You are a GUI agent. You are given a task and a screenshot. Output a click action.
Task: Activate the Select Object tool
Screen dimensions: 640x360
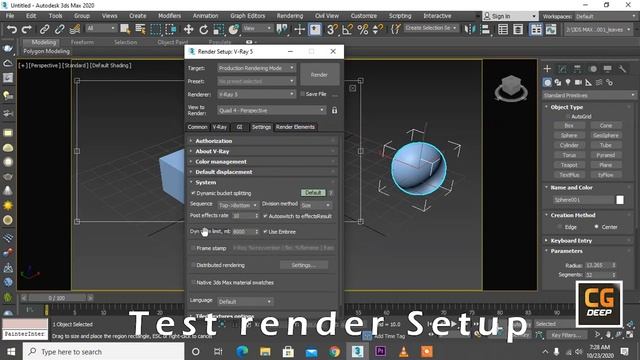pyautogui.click(x=125, y=29)
